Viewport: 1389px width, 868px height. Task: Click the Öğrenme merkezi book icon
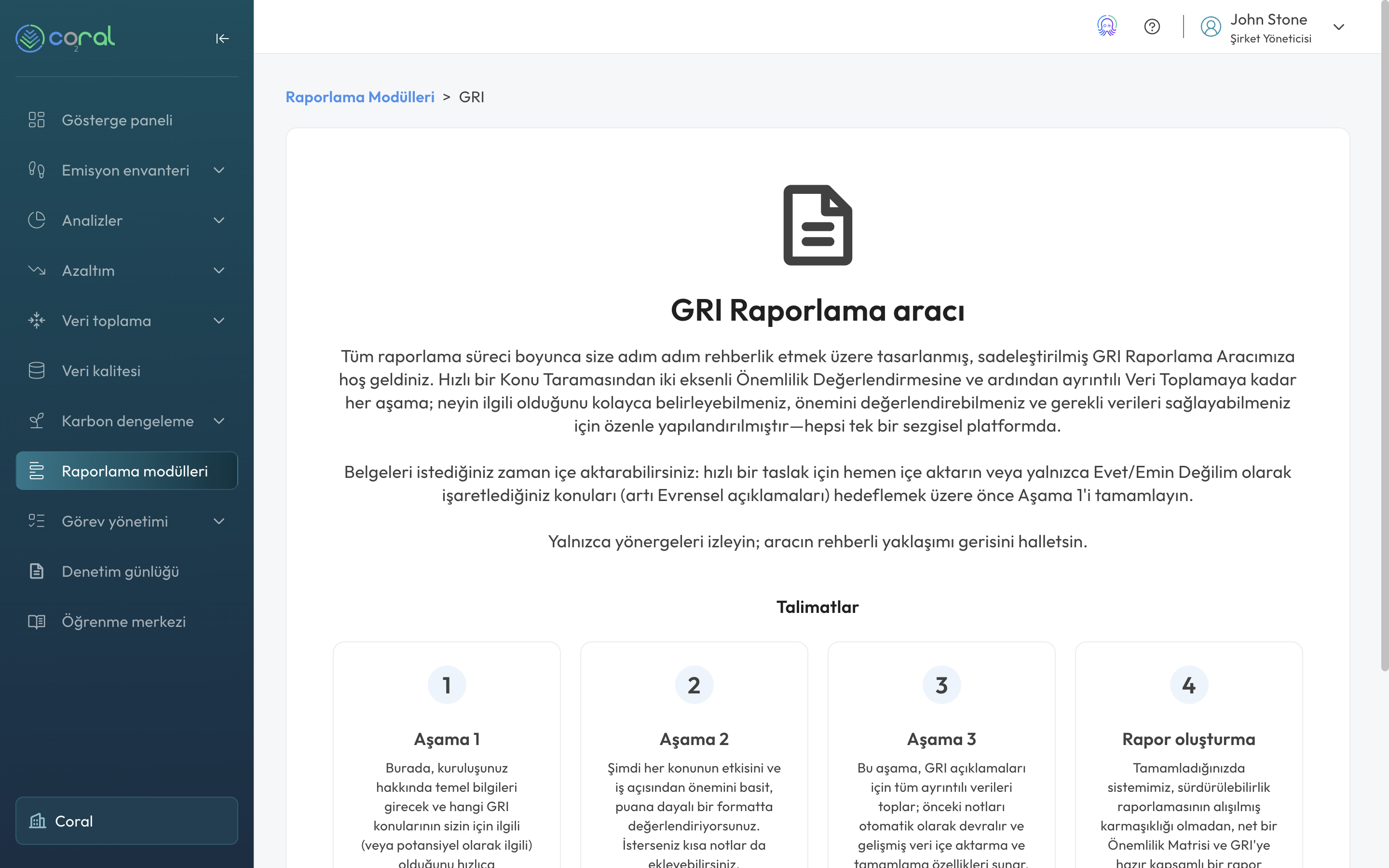point(37,622)
